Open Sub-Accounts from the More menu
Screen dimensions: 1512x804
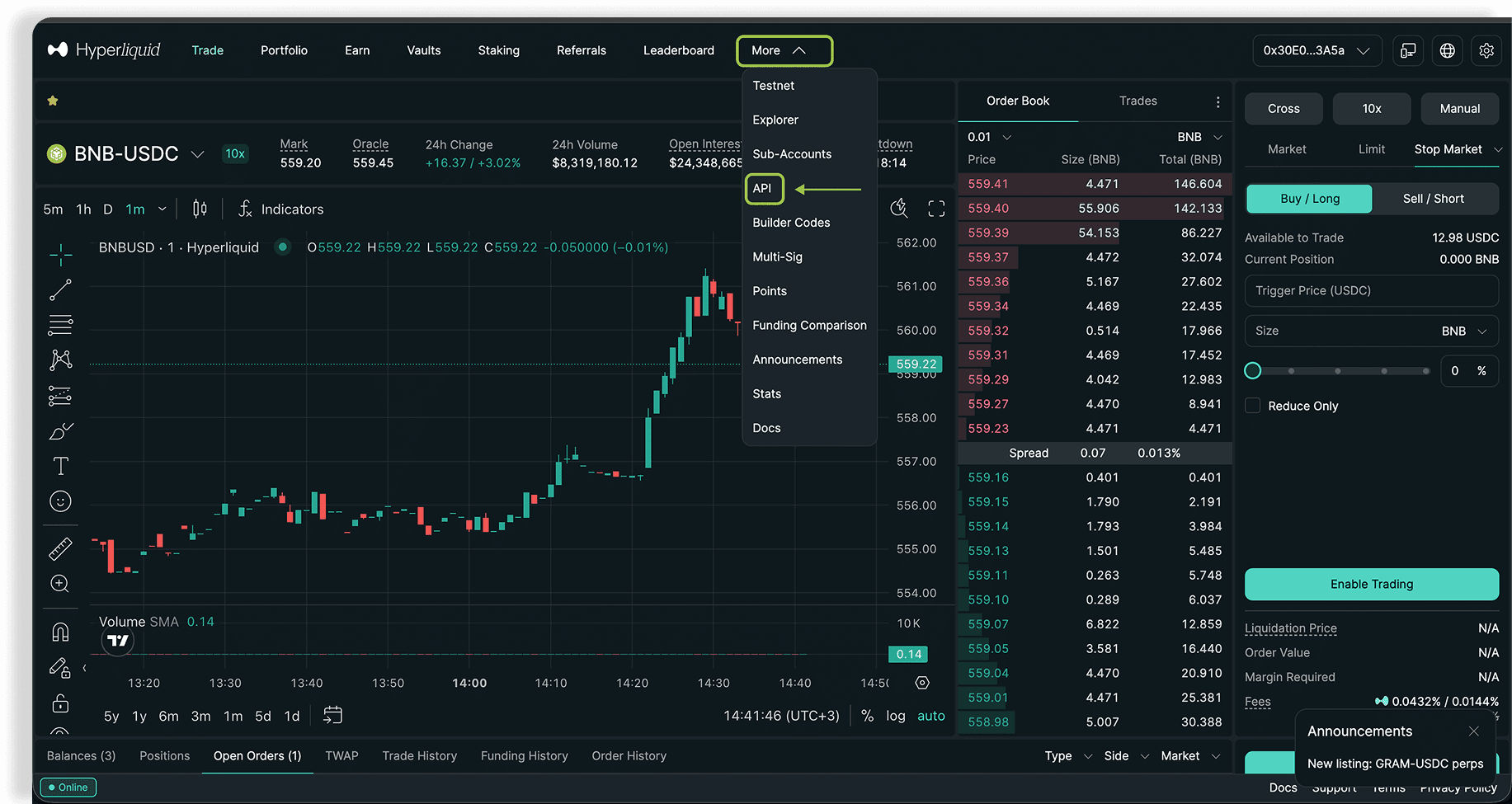click(792, 154)
